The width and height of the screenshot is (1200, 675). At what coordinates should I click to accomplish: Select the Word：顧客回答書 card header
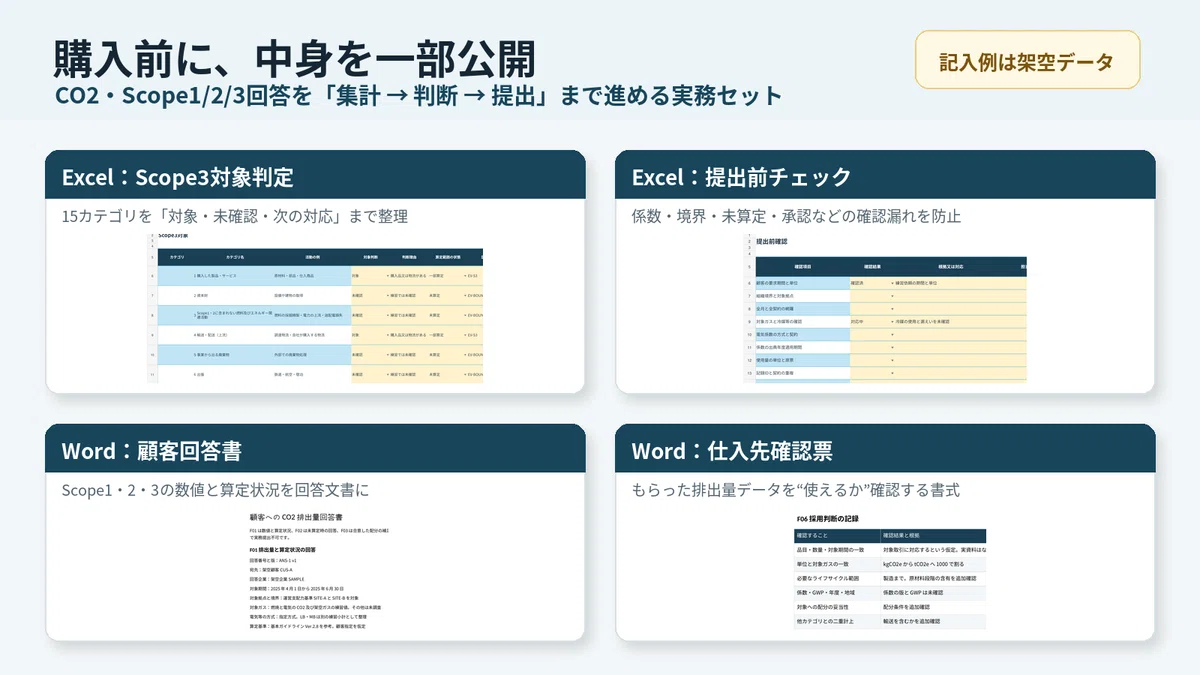316,450
